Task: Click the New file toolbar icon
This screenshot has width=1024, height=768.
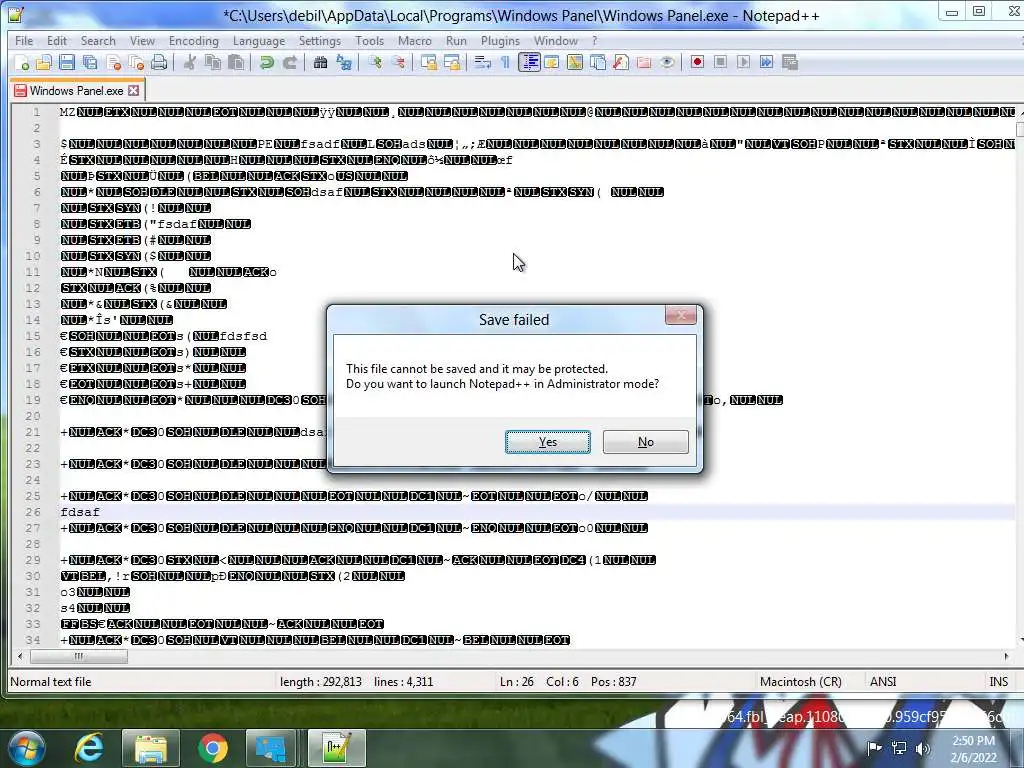Action: coord(22,63)
